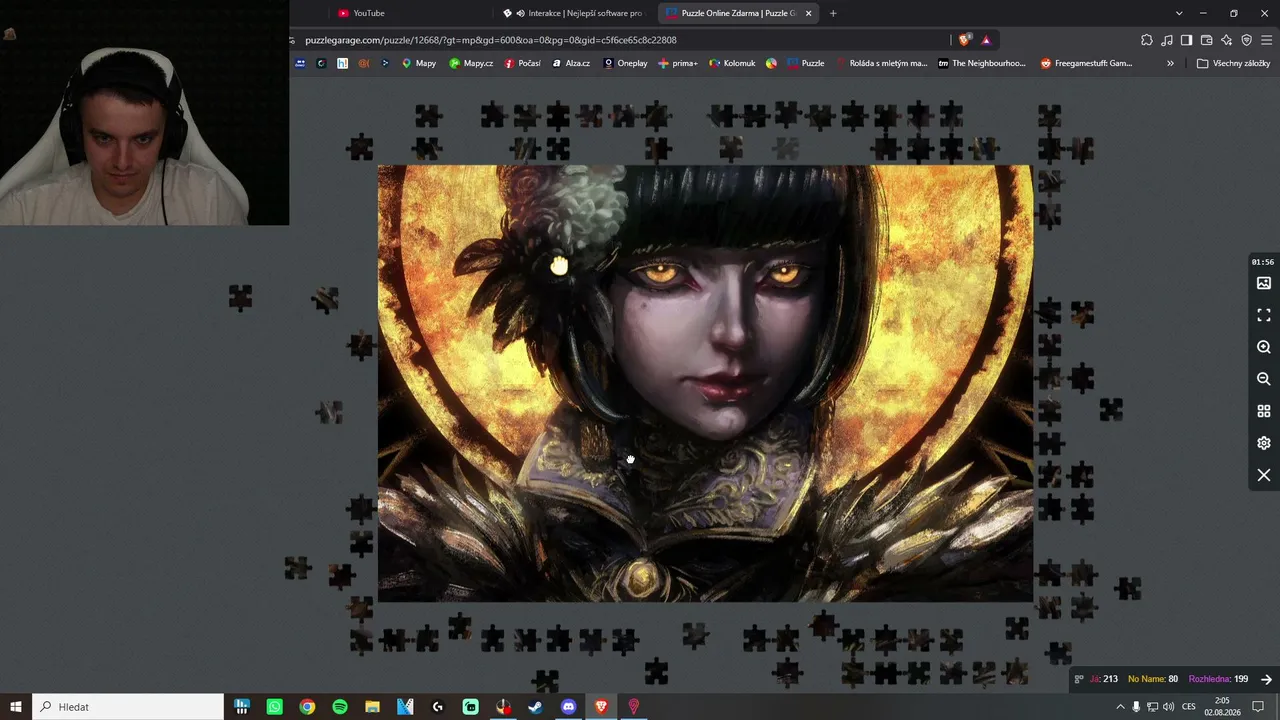Close the Puzzle Online Zdarma tab
This screenshot has height=720, width=1280.
[809, 13]
